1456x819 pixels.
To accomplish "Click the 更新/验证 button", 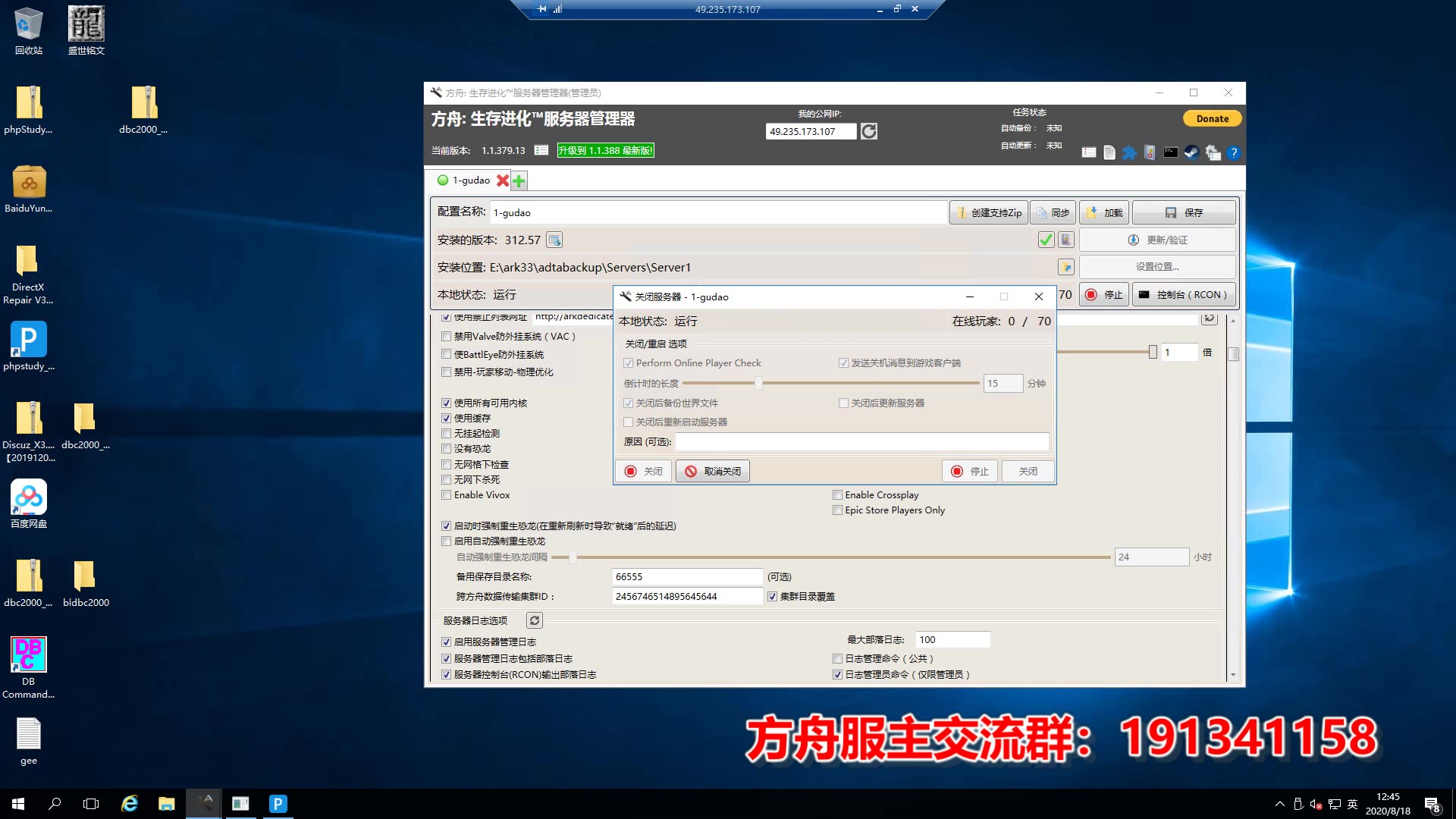I will point(1157,240).
